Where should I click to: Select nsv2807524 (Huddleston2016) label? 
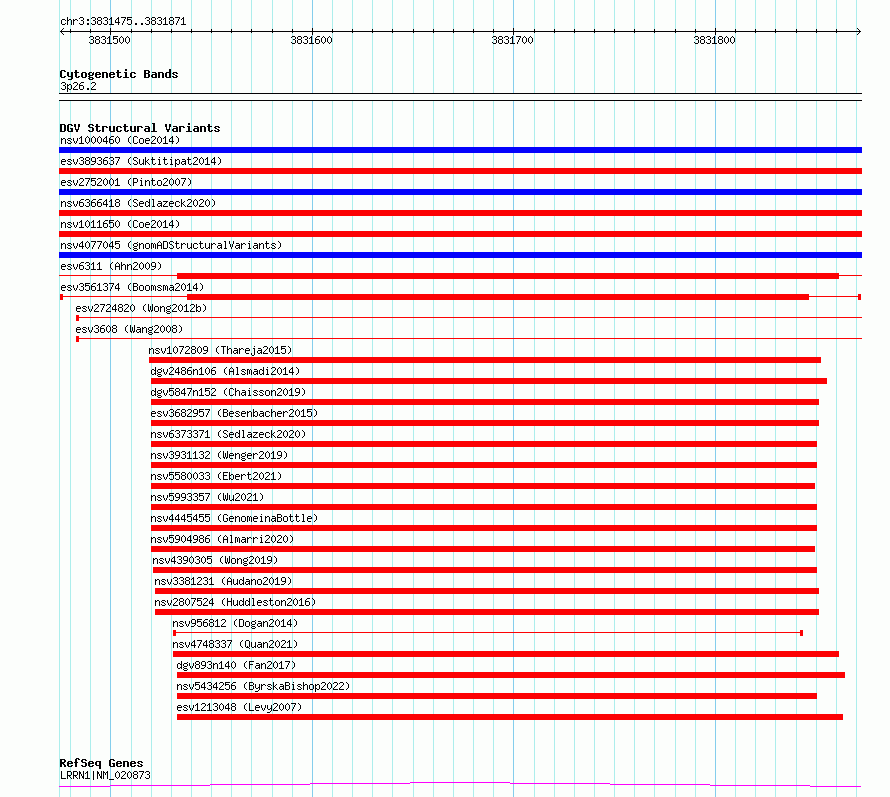pos(235,602)
